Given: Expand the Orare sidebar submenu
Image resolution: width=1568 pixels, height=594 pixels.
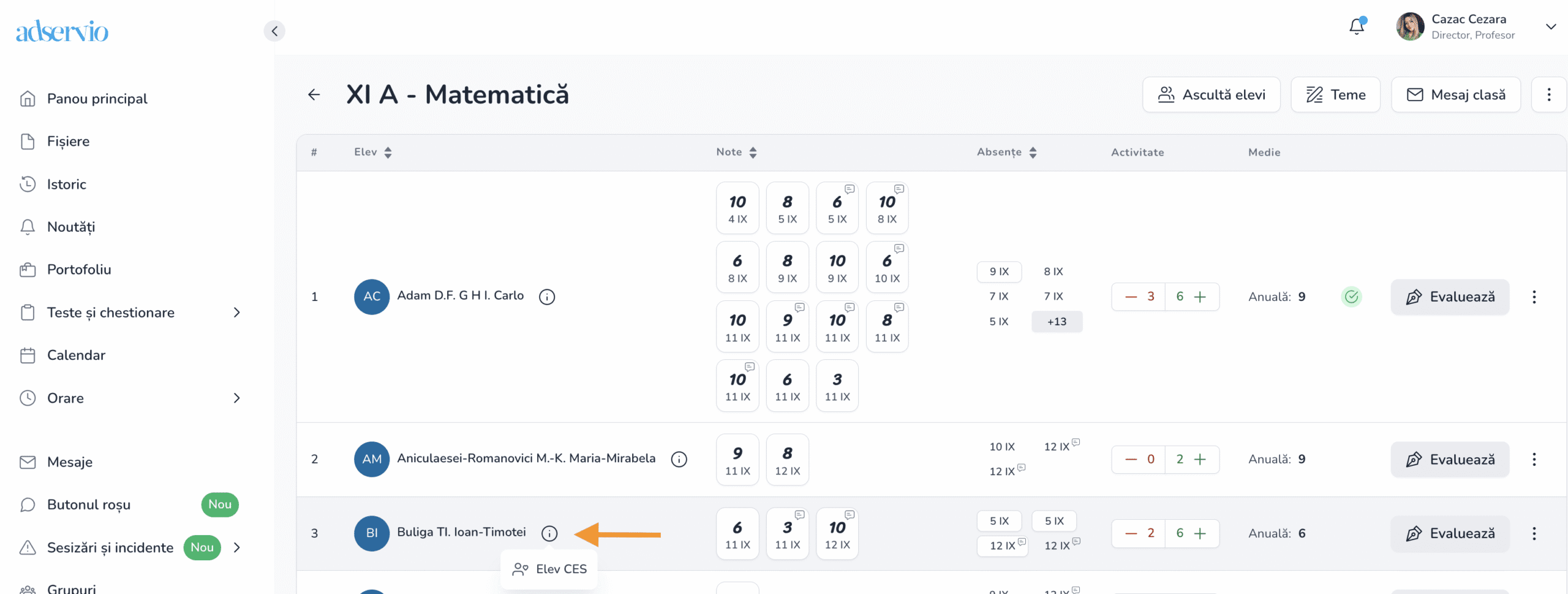Looking at the screenshot, I should 237,398.
